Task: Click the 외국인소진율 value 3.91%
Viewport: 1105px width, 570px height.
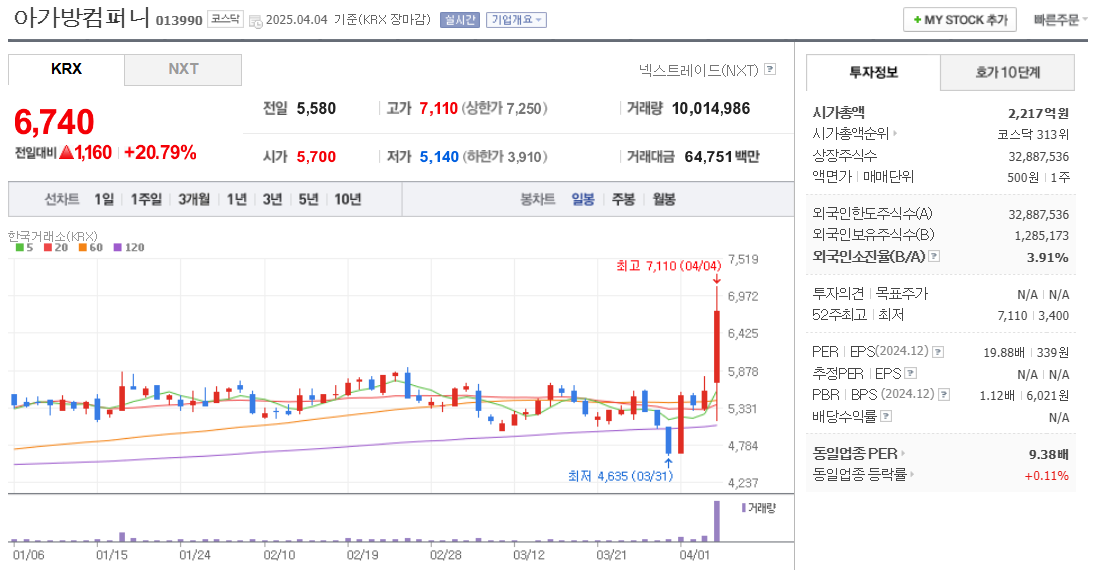Action: tap(1047, 257)
